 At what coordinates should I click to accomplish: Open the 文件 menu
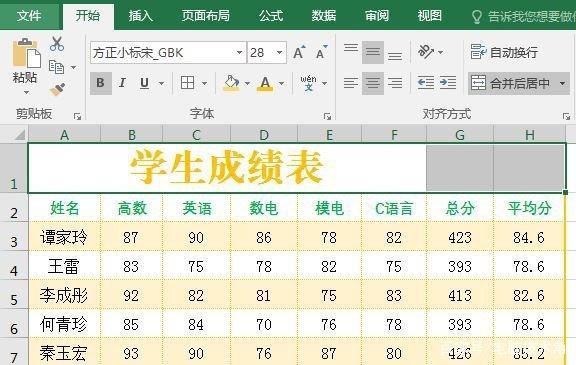click(29, 16)
